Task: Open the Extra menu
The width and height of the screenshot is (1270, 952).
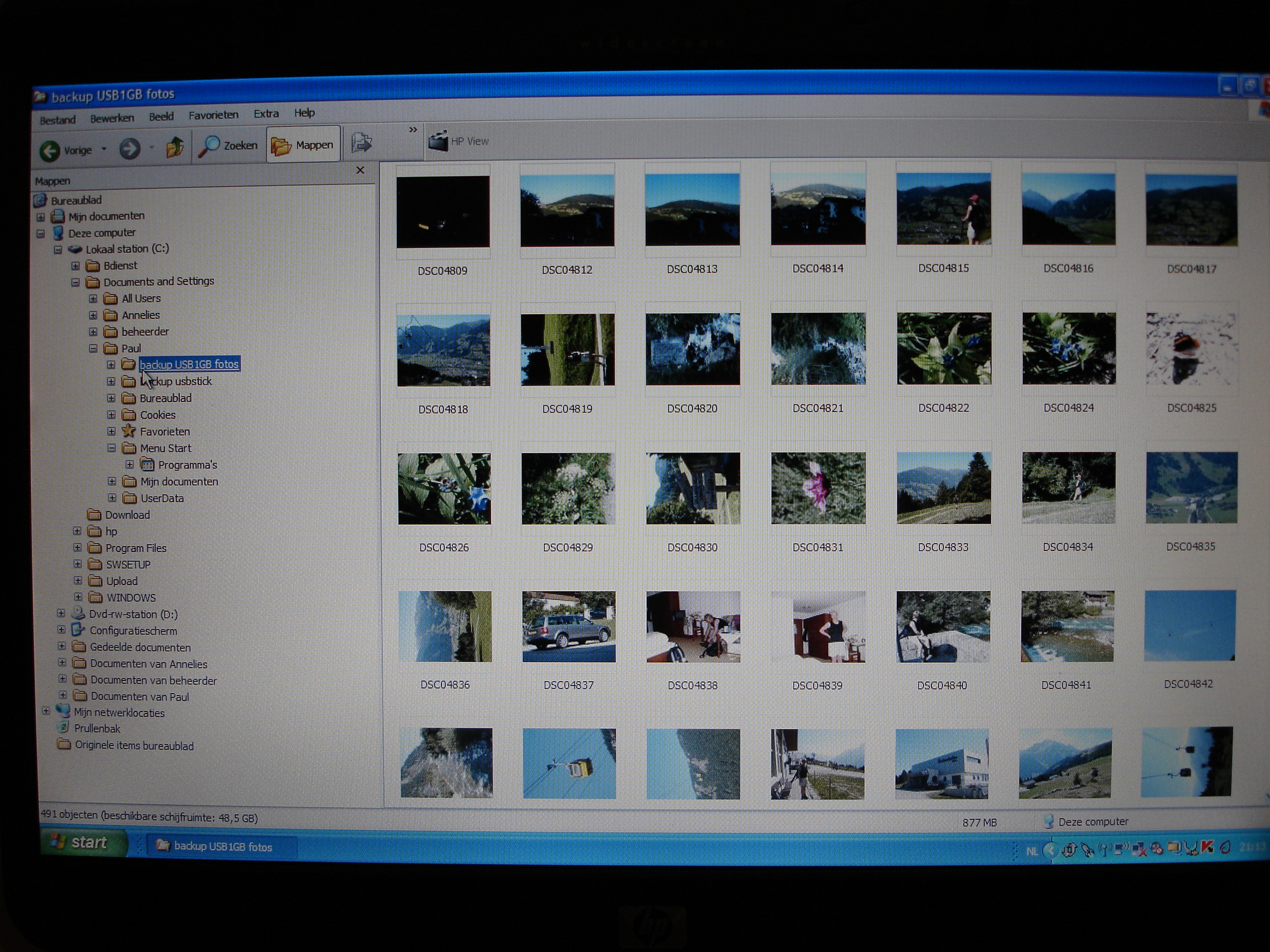Action: (x=266, y=114)
